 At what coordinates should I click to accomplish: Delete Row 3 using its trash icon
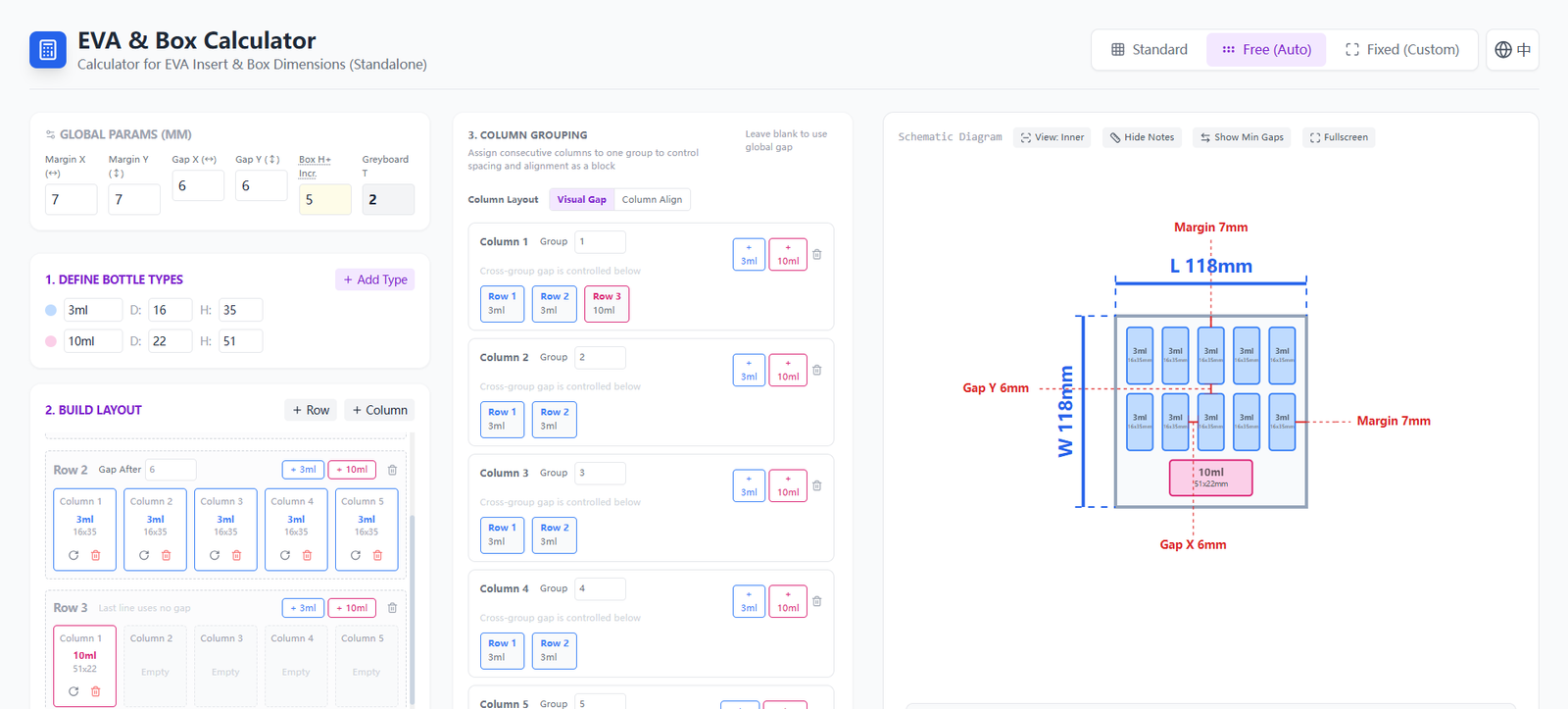[392, 608]
